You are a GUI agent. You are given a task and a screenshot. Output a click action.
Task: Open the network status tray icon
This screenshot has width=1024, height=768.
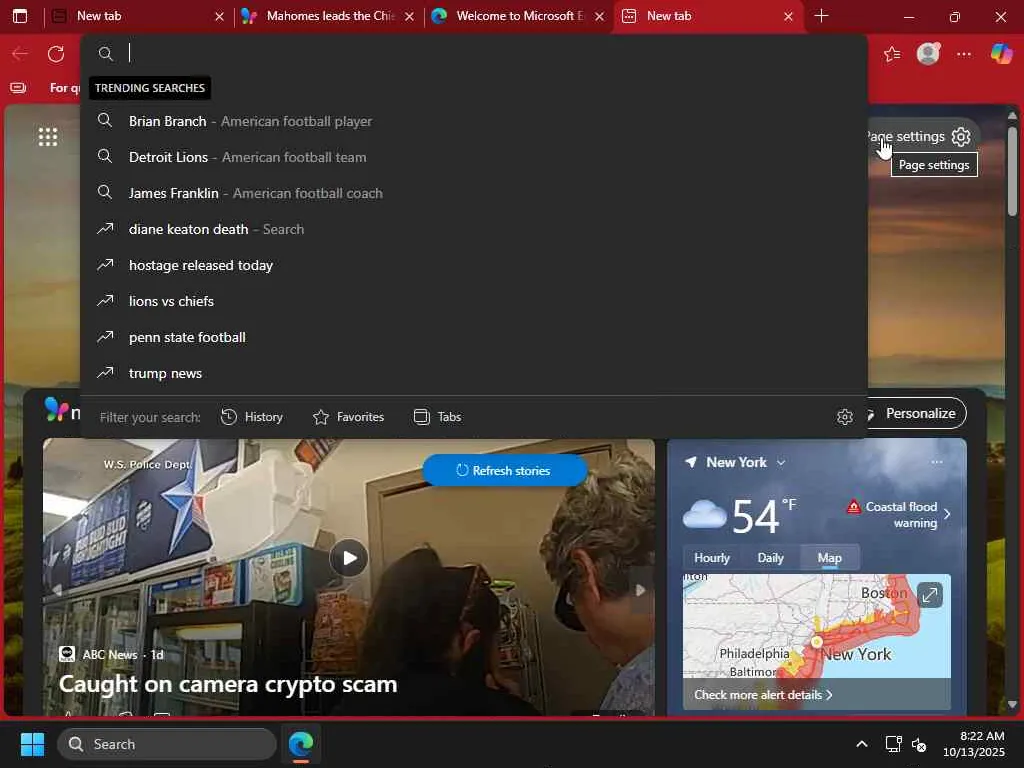click(893, 744)
